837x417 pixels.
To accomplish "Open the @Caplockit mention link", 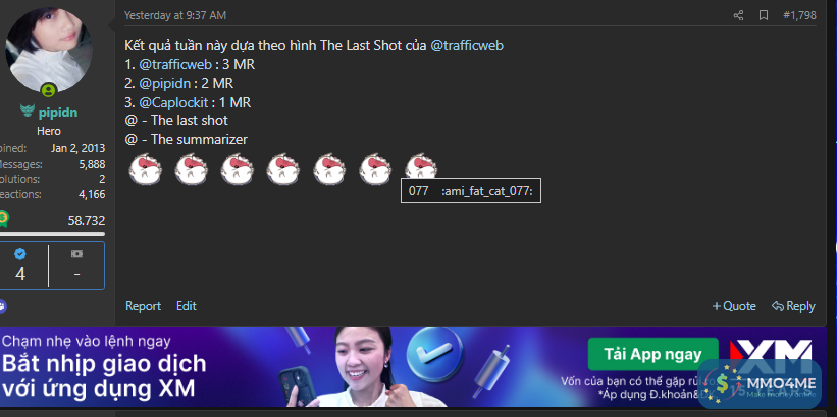I will pyautogui.click(x=173, y=102).
